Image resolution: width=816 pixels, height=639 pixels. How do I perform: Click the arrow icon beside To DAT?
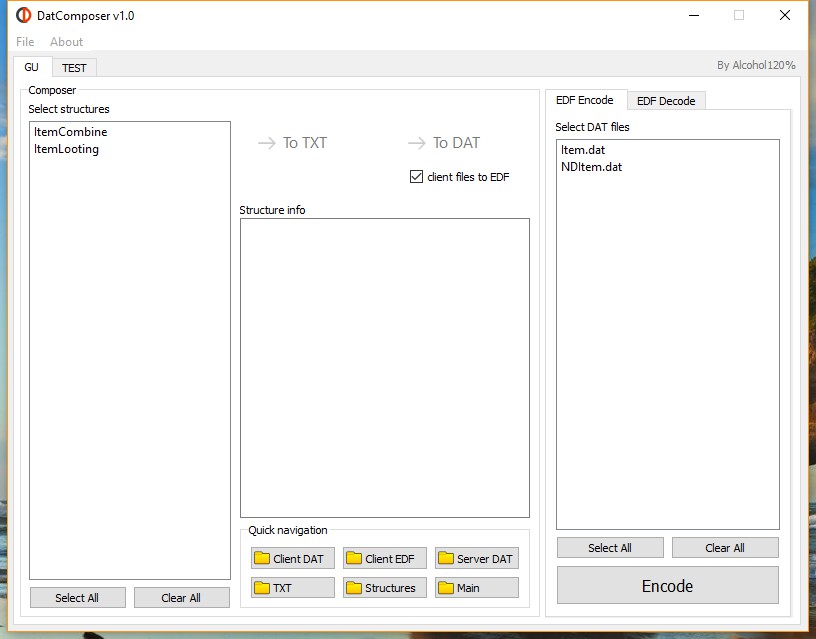click(x=417, y=143)
